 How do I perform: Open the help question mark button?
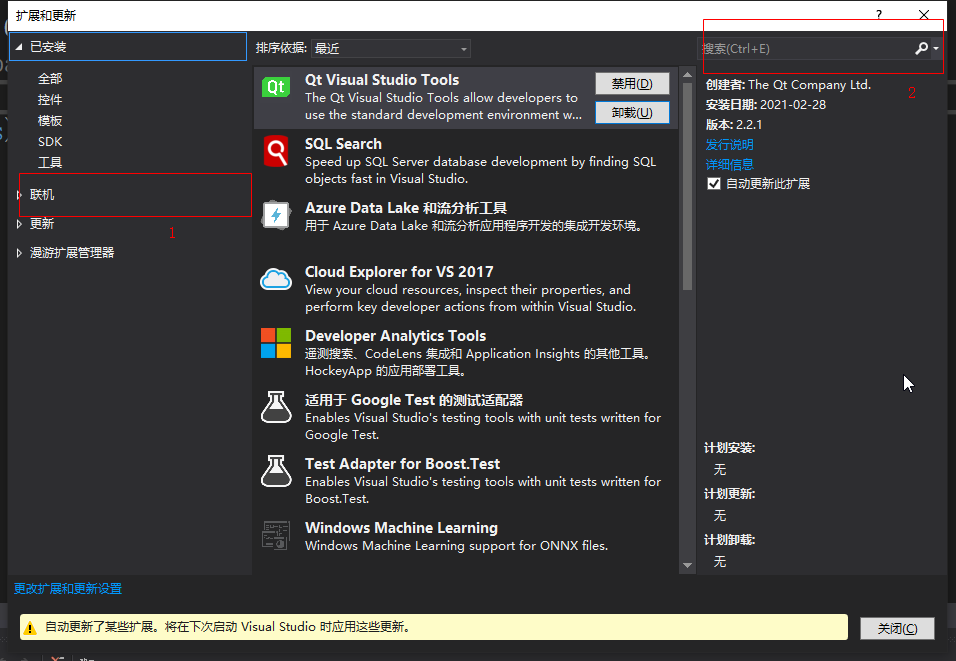point(879,15)
